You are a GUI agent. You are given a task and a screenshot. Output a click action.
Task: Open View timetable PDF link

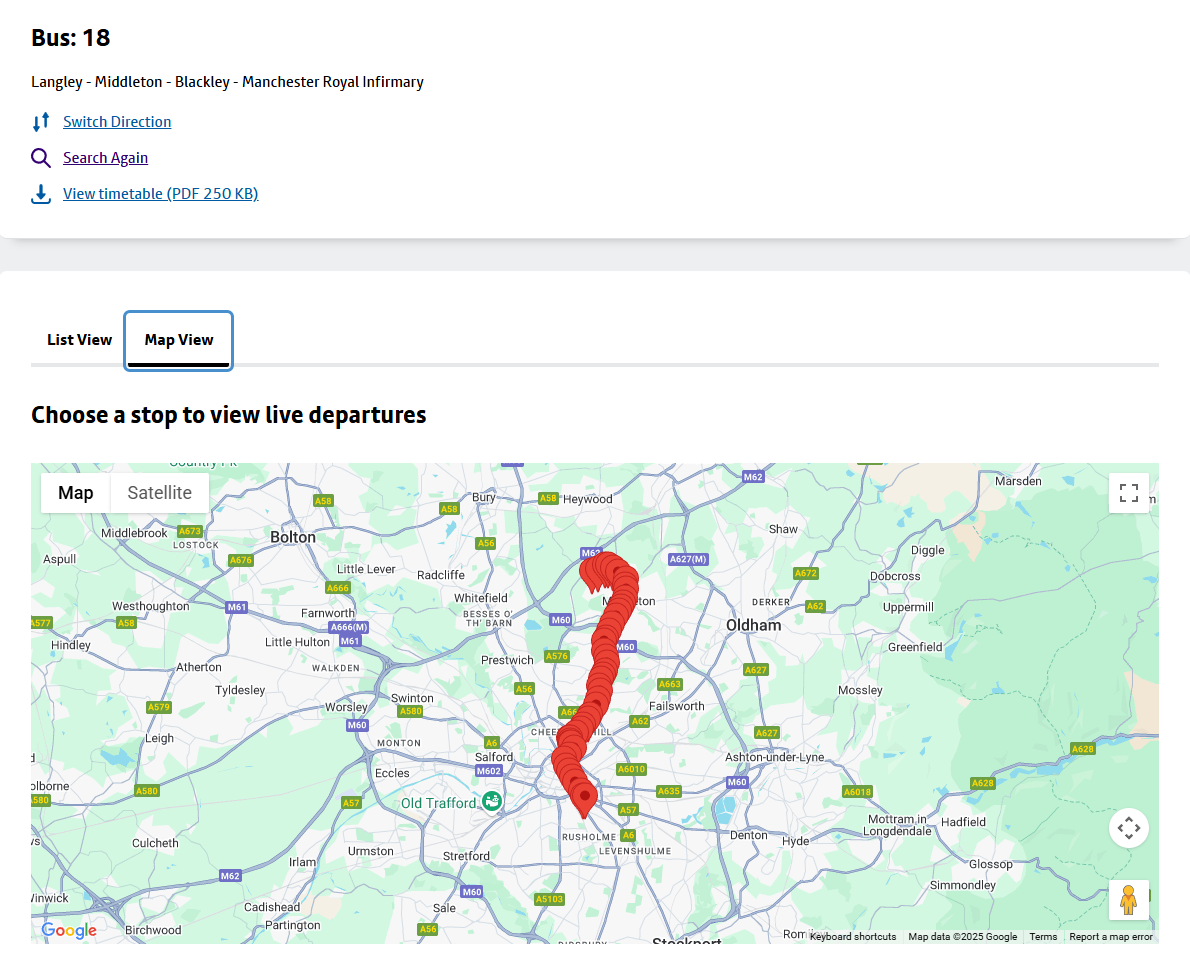click(161, 193)
